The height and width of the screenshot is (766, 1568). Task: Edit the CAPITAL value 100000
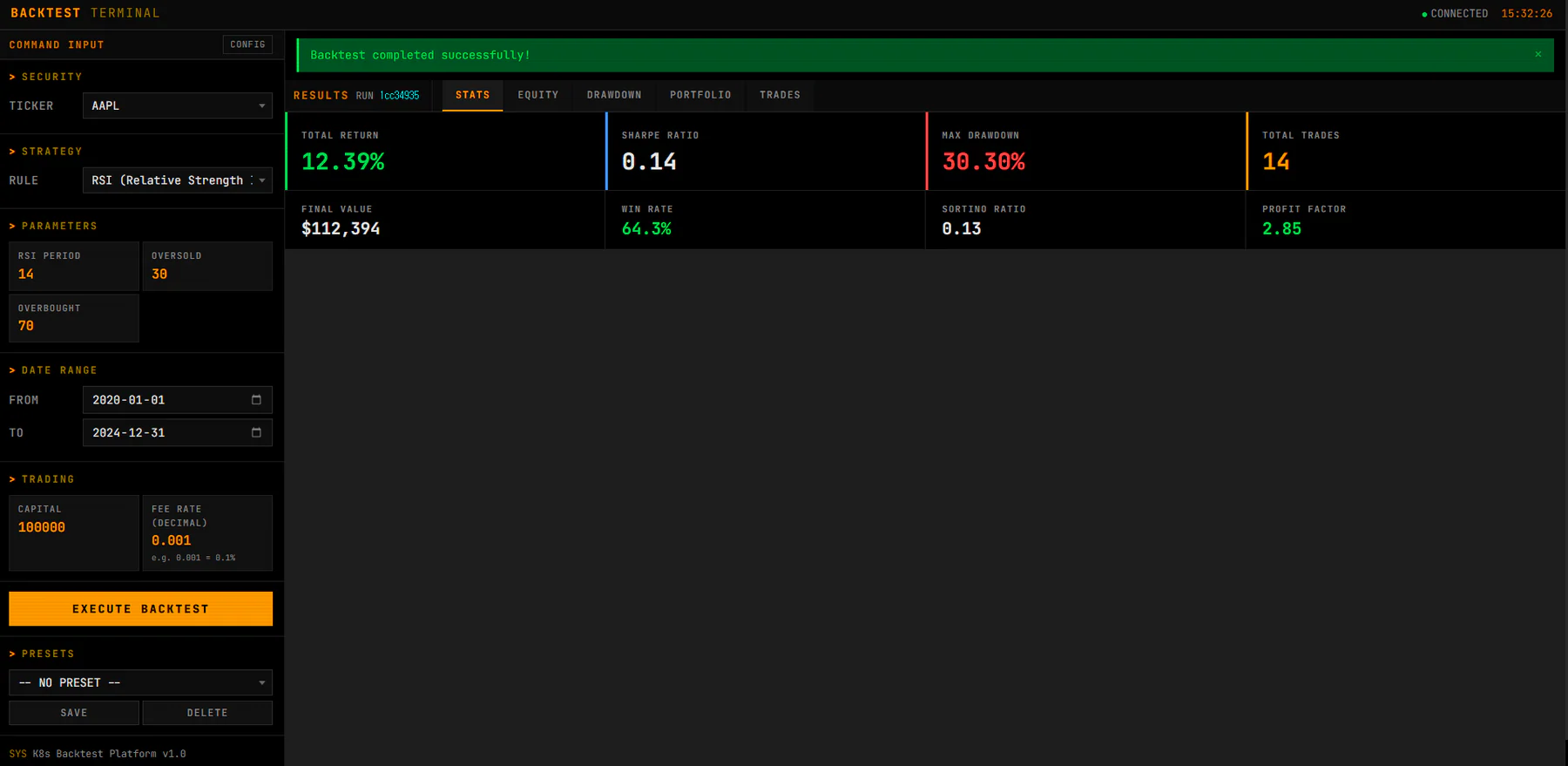(x=74, y=527)
